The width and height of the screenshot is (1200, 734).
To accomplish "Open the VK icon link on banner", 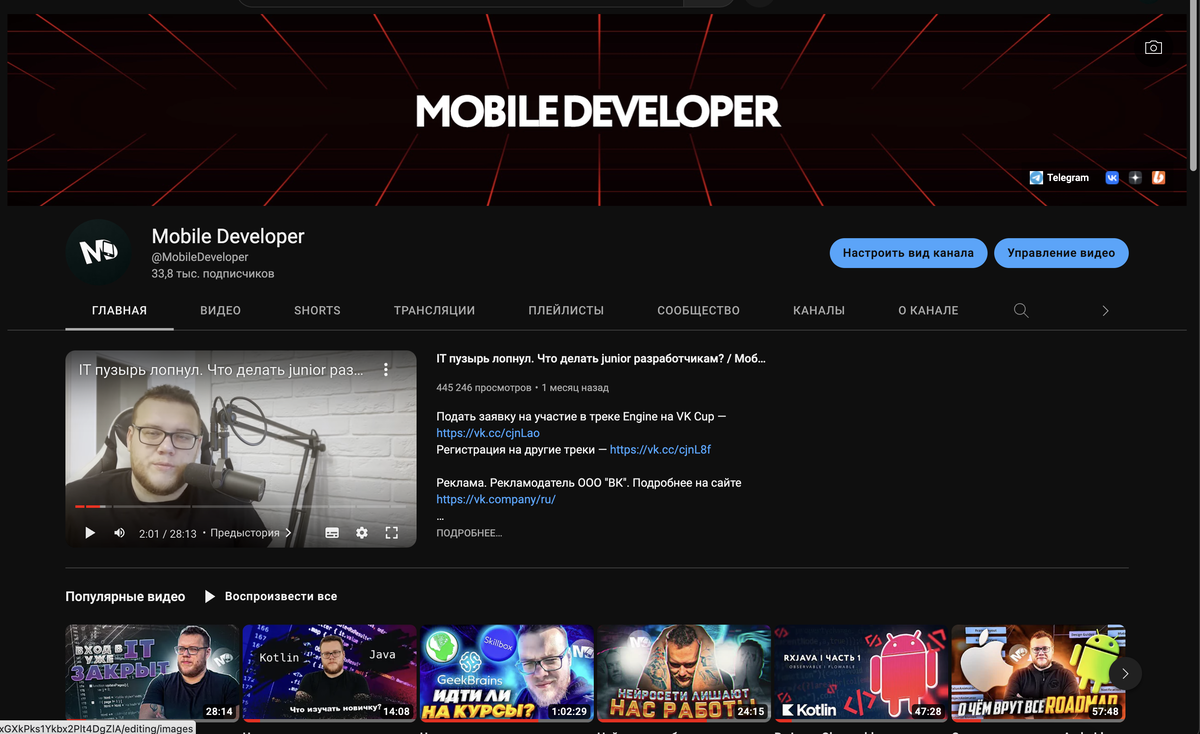I will click(1112, 177).
